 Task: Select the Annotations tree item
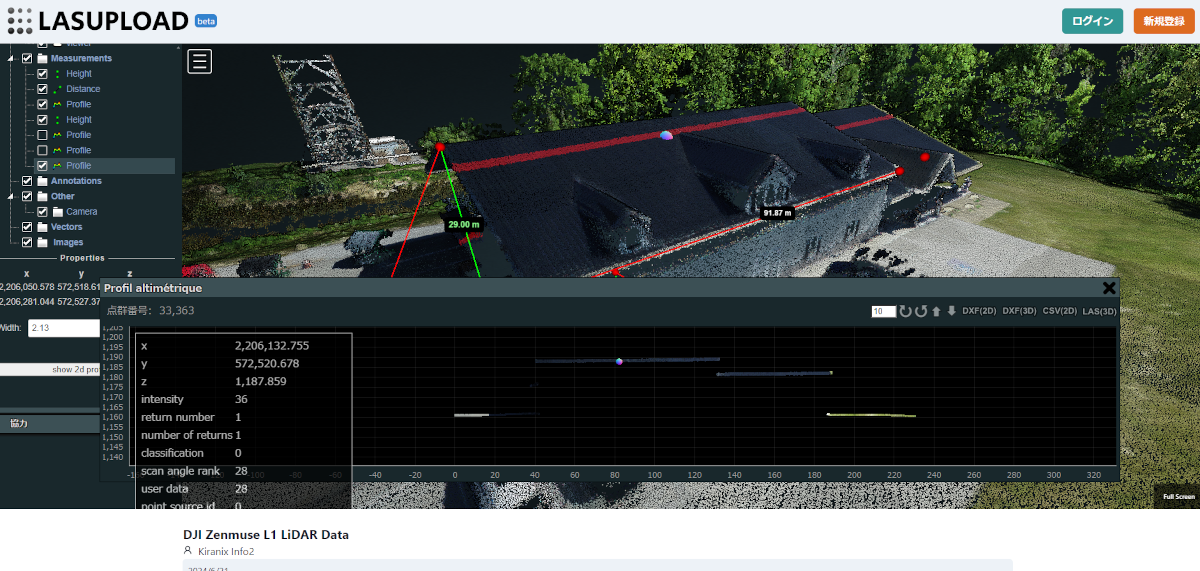(x=76, y=181)
